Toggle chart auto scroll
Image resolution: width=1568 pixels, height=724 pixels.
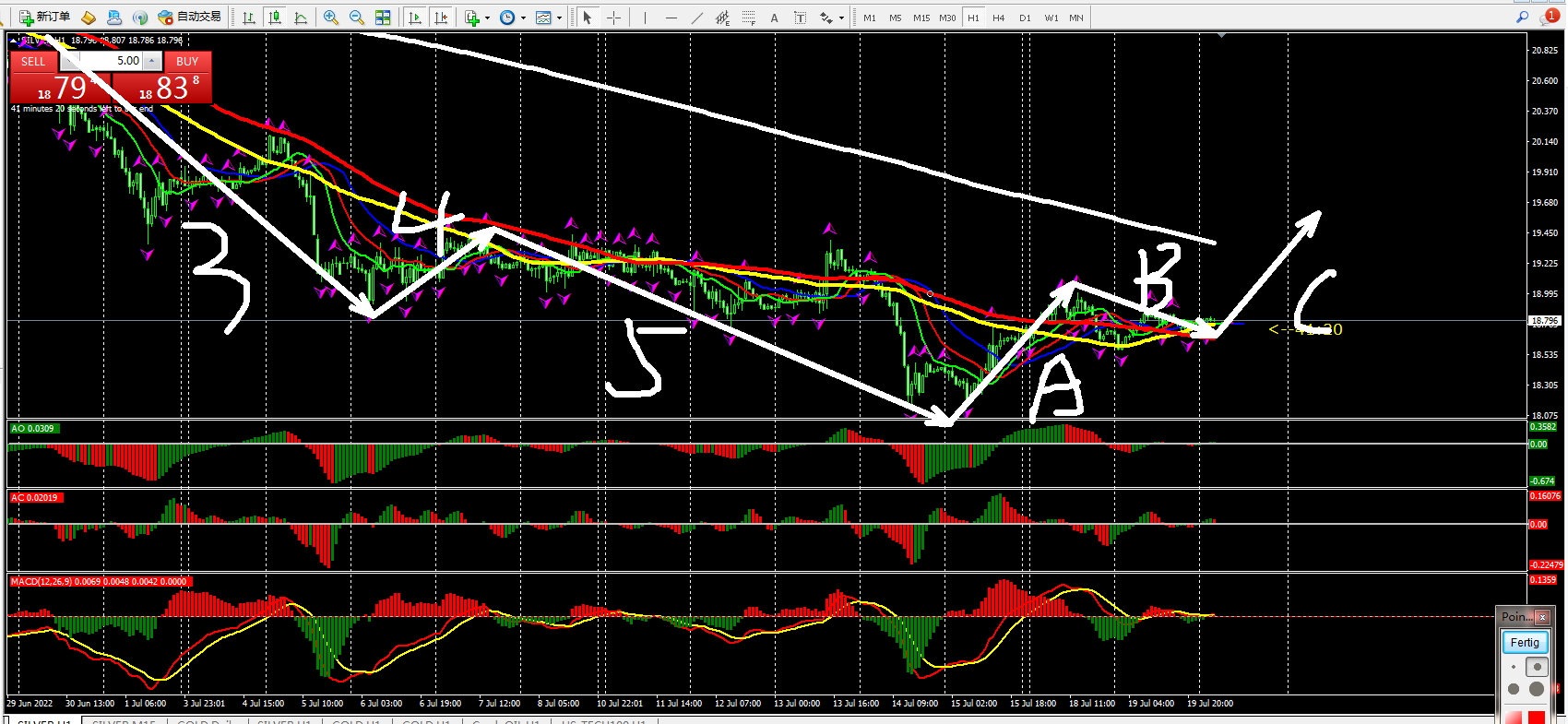[x=415, y=18]
